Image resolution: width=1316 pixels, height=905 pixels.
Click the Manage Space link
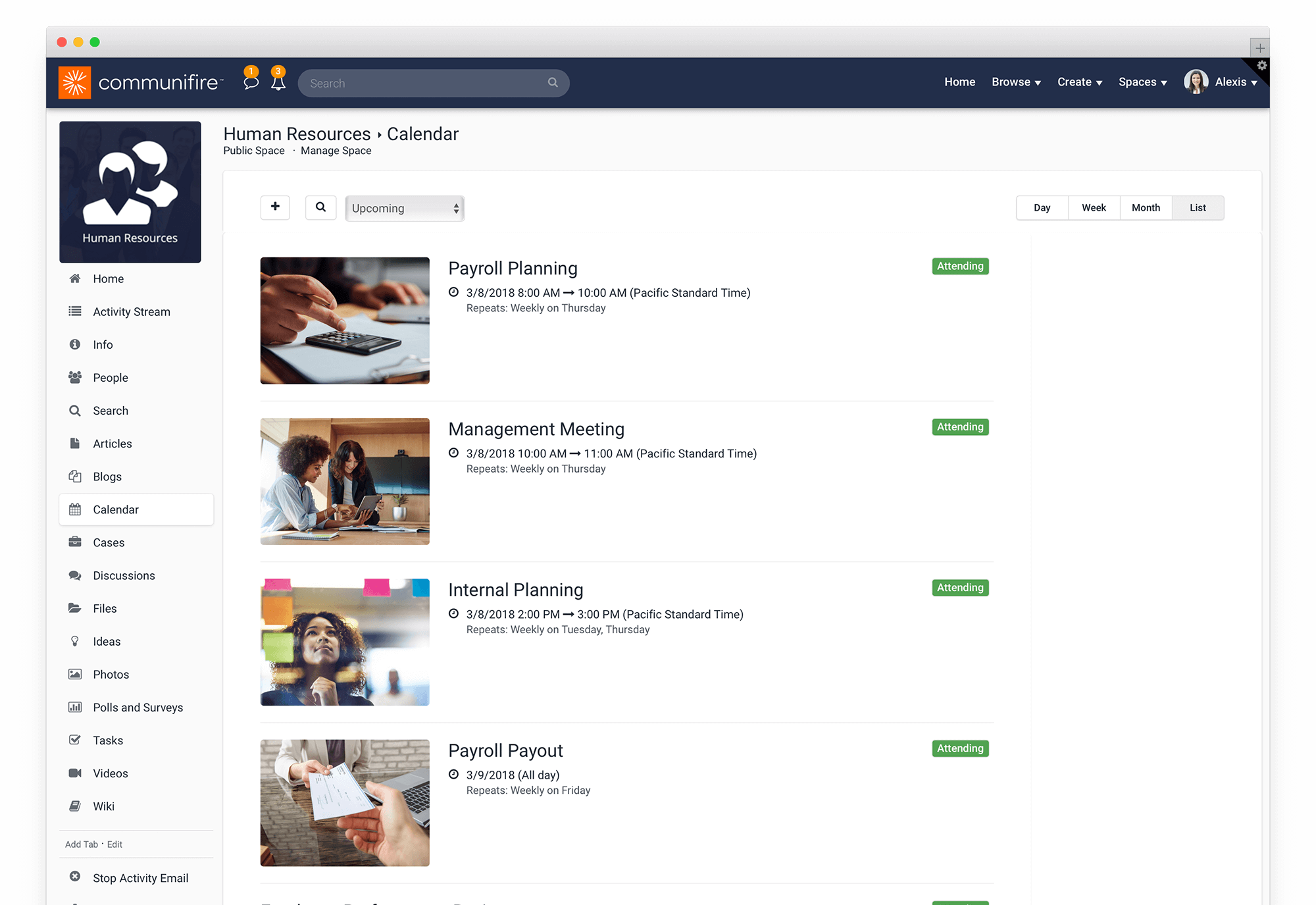coord(336,151)
